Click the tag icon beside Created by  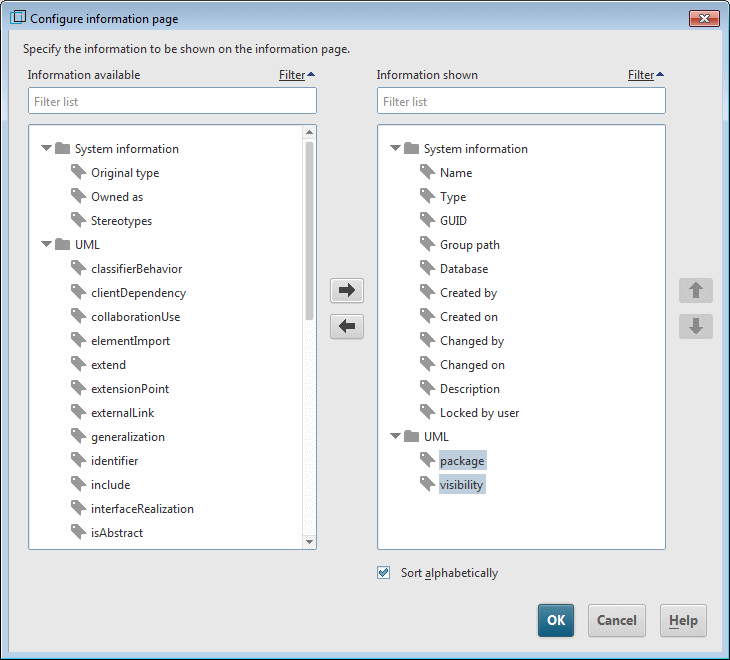(427, 292)
